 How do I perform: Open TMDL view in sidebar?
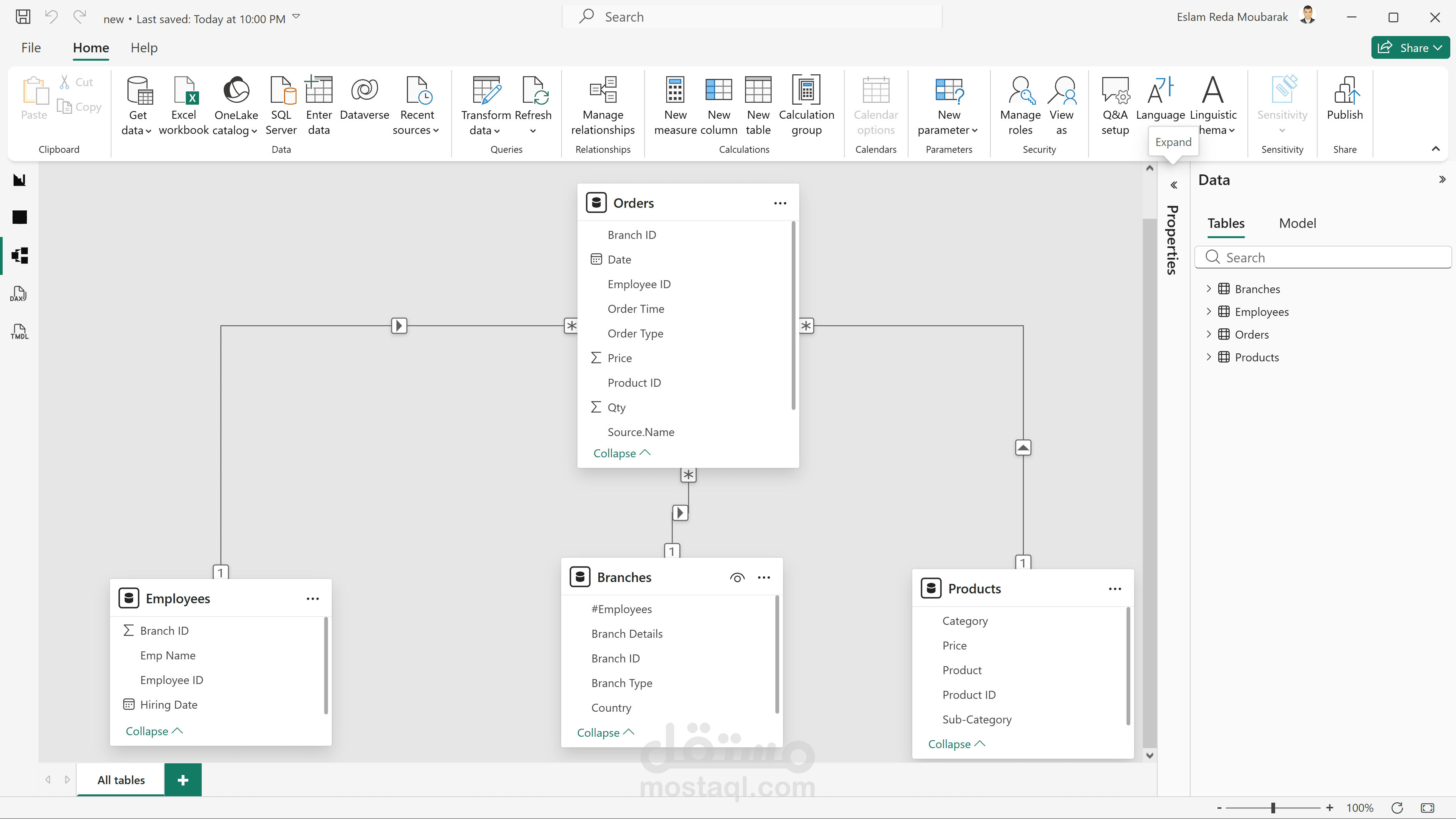(x=19, y=332)
